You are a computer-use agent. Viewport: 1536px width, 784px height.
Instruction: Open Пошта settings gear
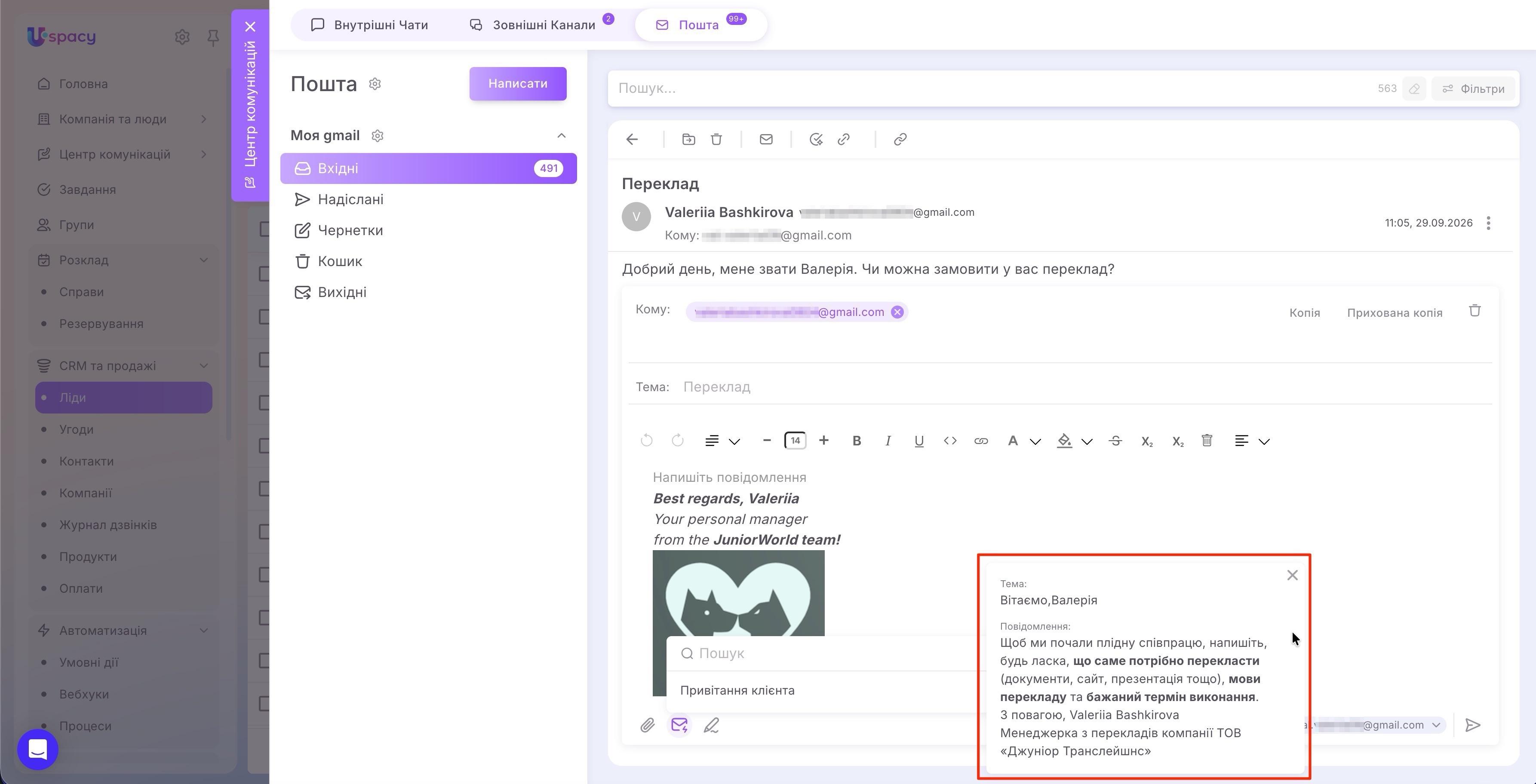(375, 84)
